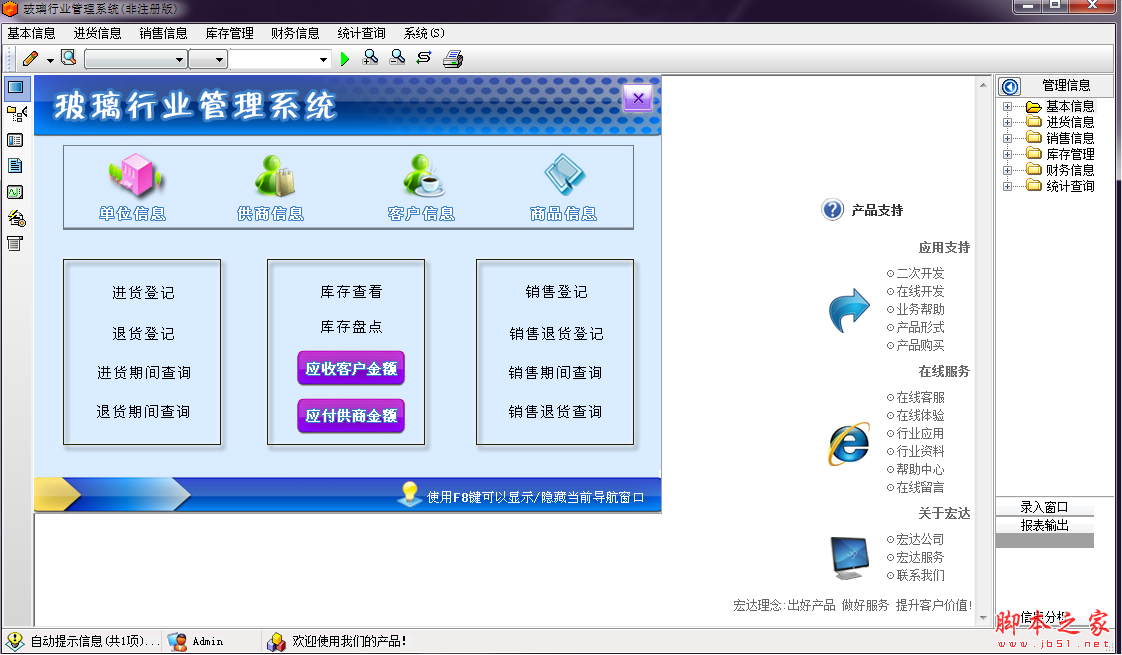Select the 报表输出 panel tab
1122x655 pixels.
click(x=1045, y=525)
